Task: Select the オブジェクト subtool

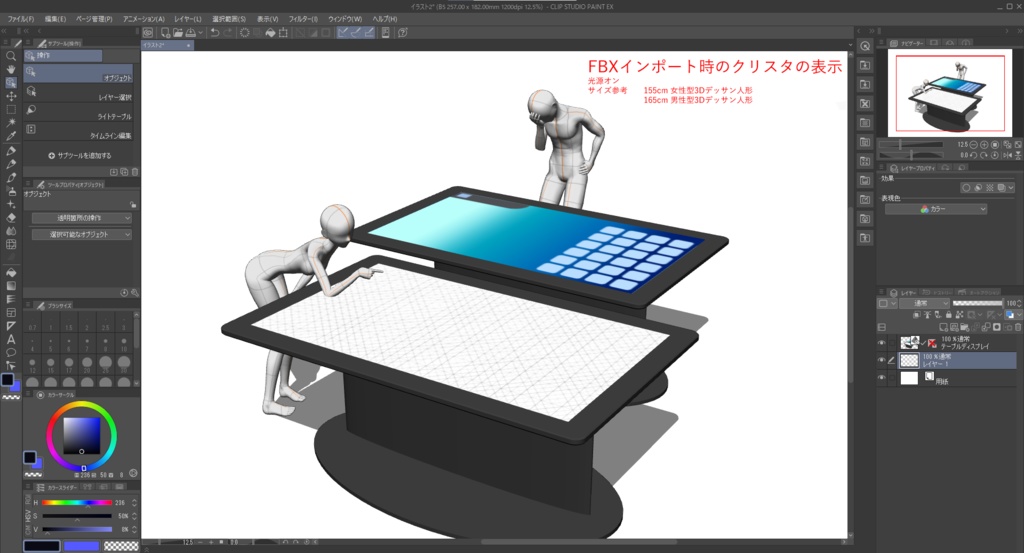Action: 78,73
